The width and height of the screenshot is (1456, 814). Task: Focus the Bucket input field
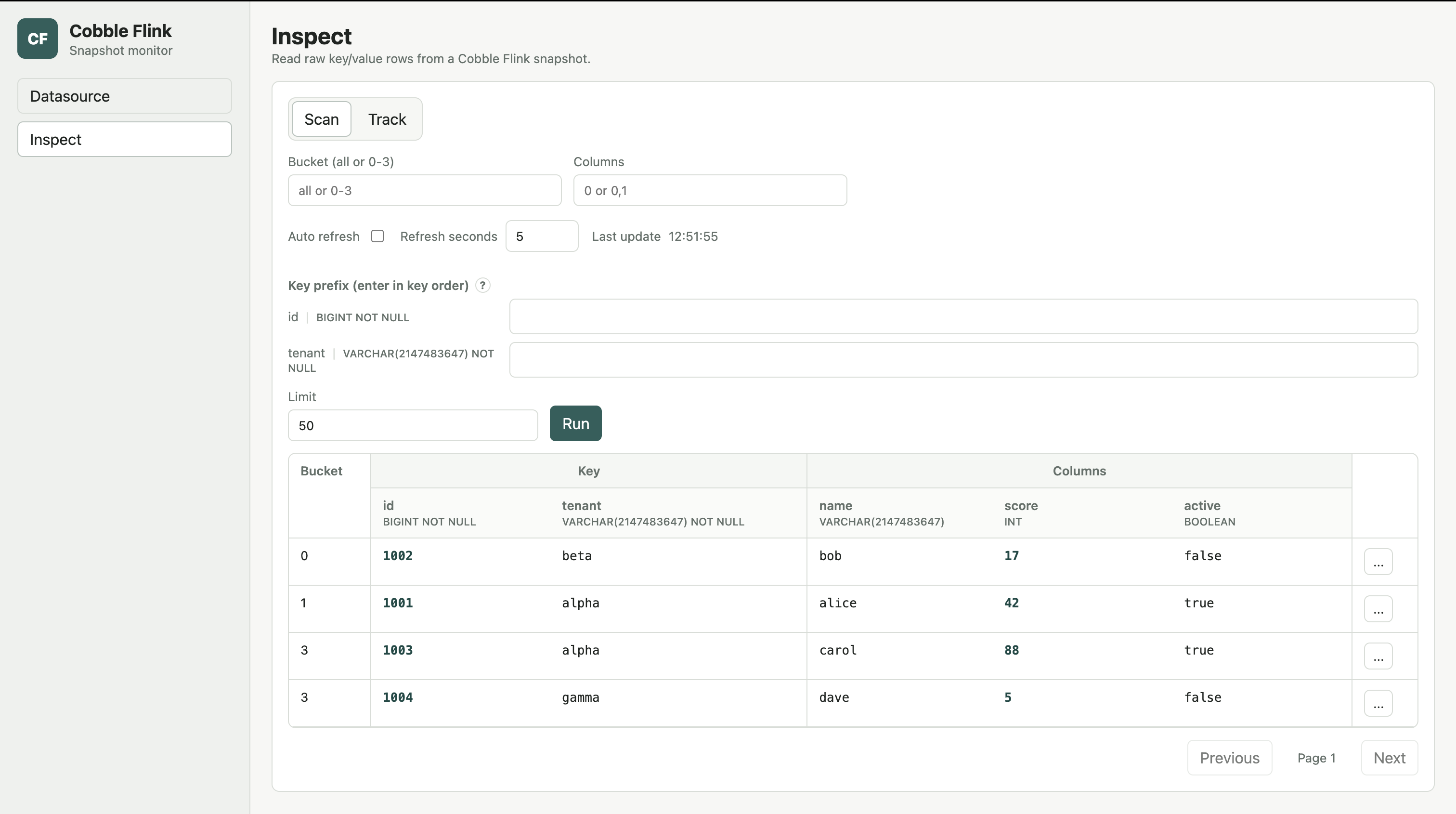pos(425,191)
